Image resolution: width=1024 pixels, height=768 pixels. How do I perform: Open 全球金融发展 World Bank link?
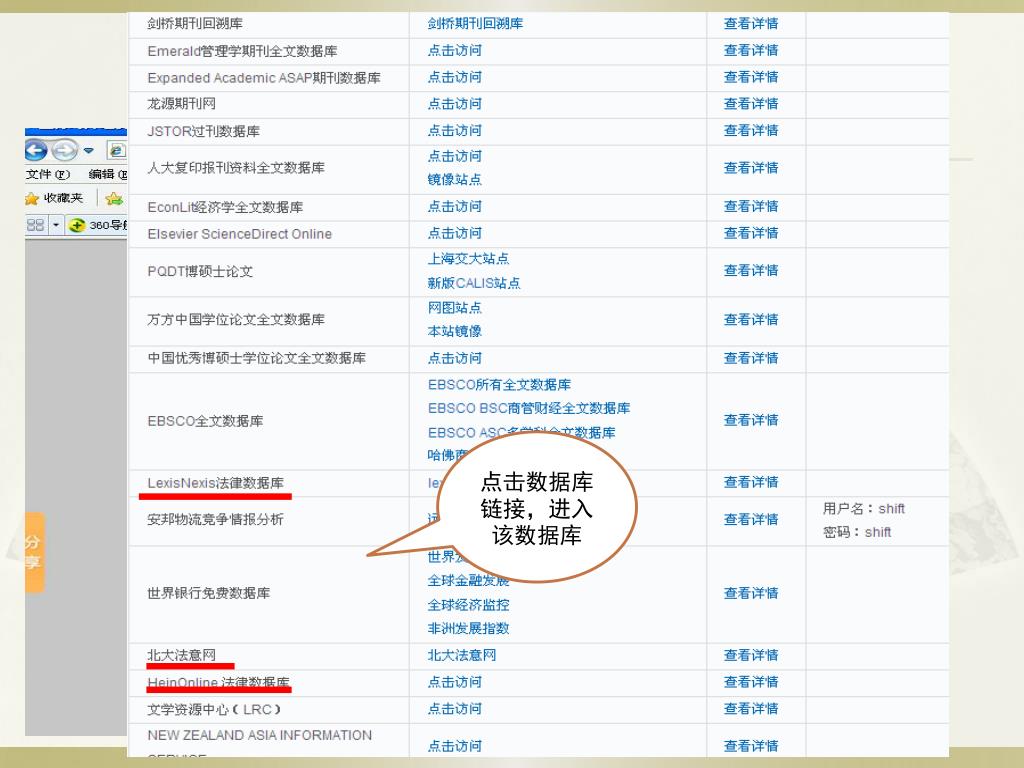click(468, 581)
